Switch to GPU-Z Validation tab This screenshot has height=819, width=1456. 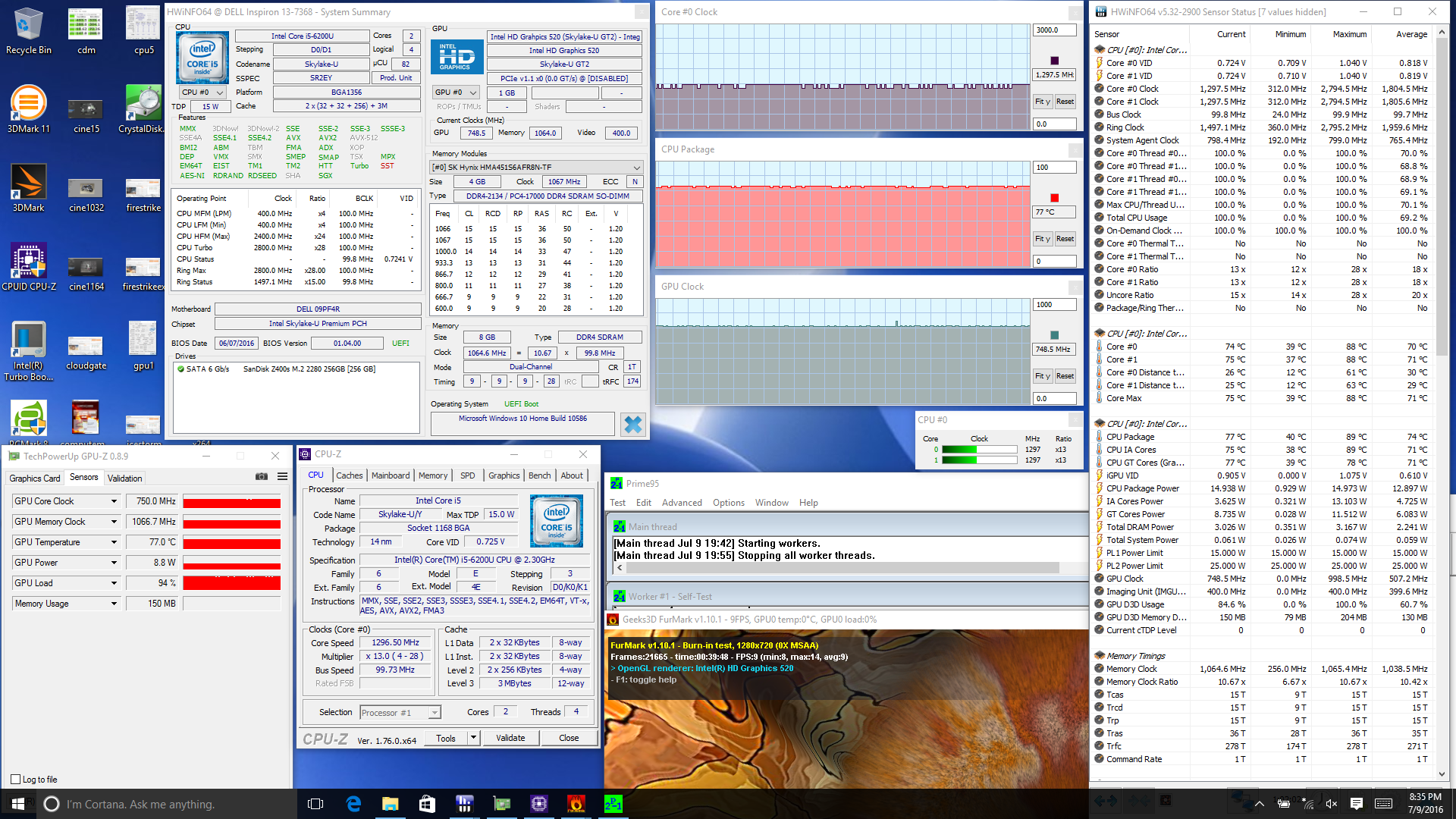[x=124, y=479]
